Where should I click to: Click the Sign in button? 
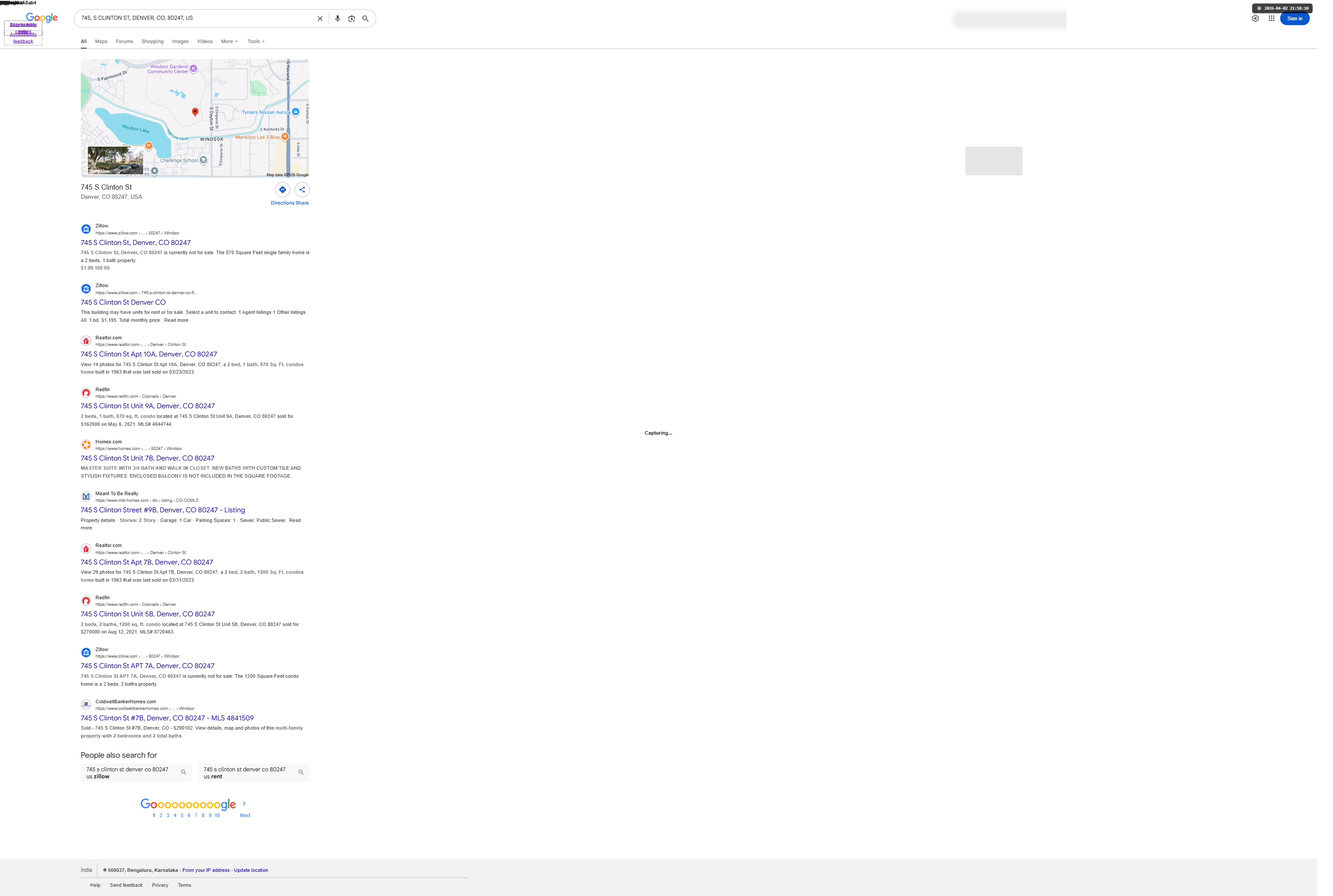pyautogui.click(x=1295, y=18)
